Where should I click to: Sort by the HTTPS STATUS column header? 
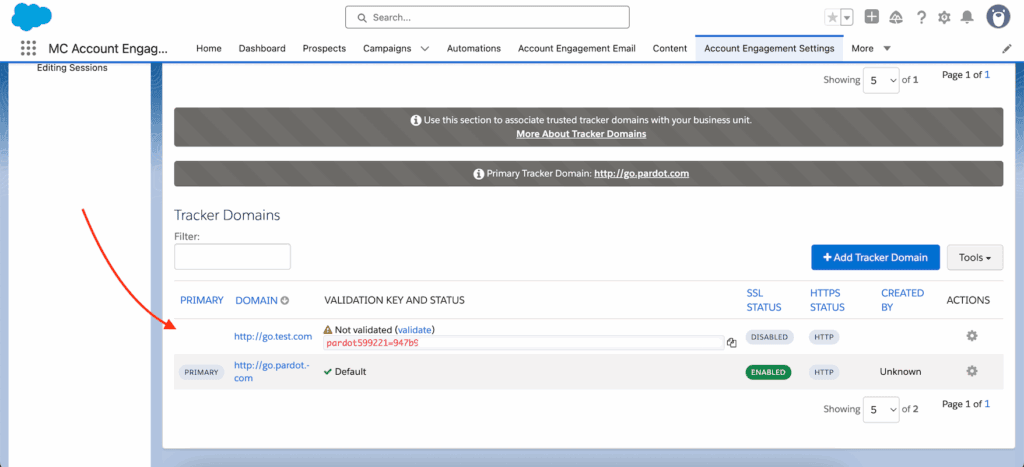[827, 300]
